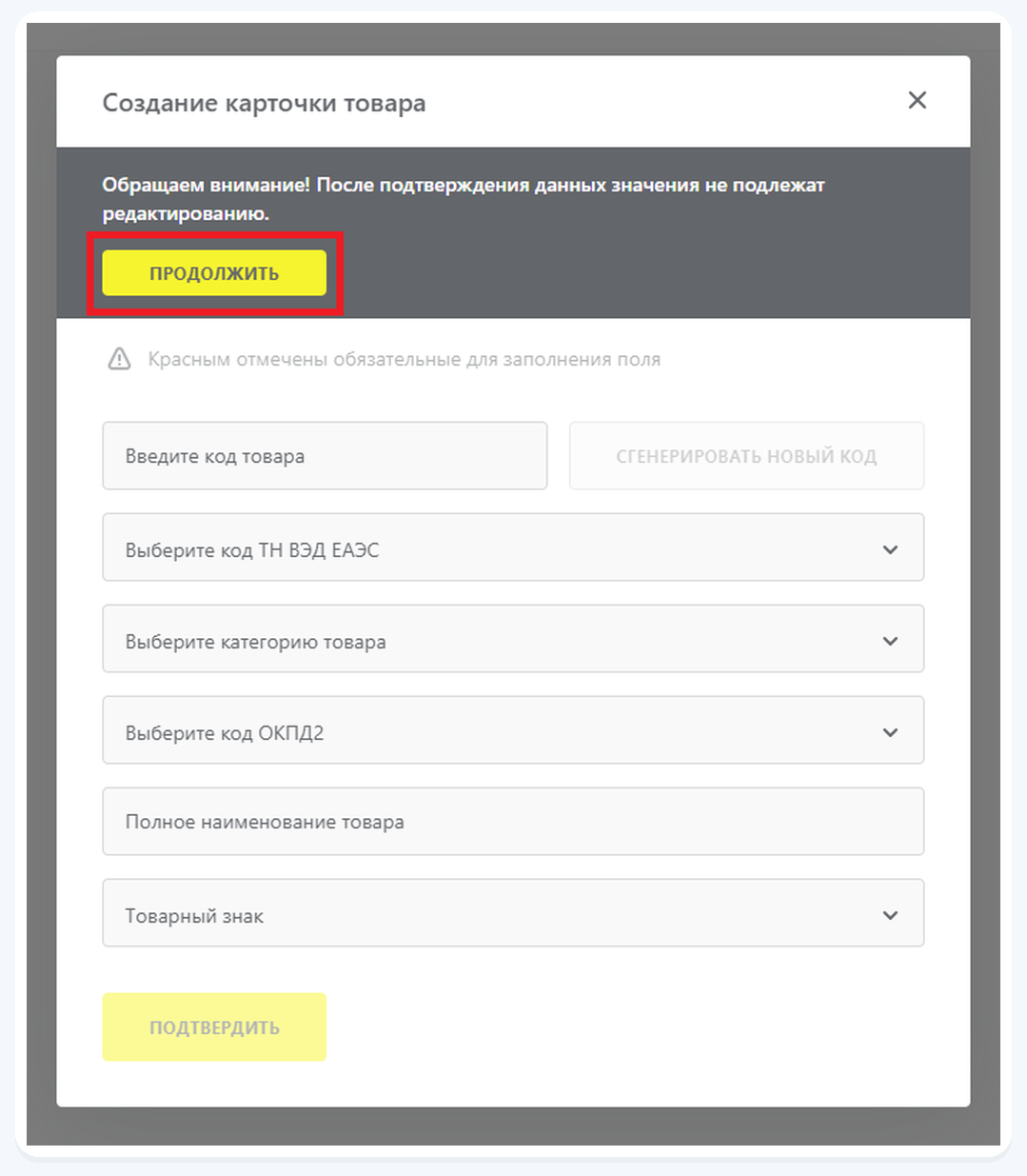Close the product card creation dialog

click(x=917, y=100)
